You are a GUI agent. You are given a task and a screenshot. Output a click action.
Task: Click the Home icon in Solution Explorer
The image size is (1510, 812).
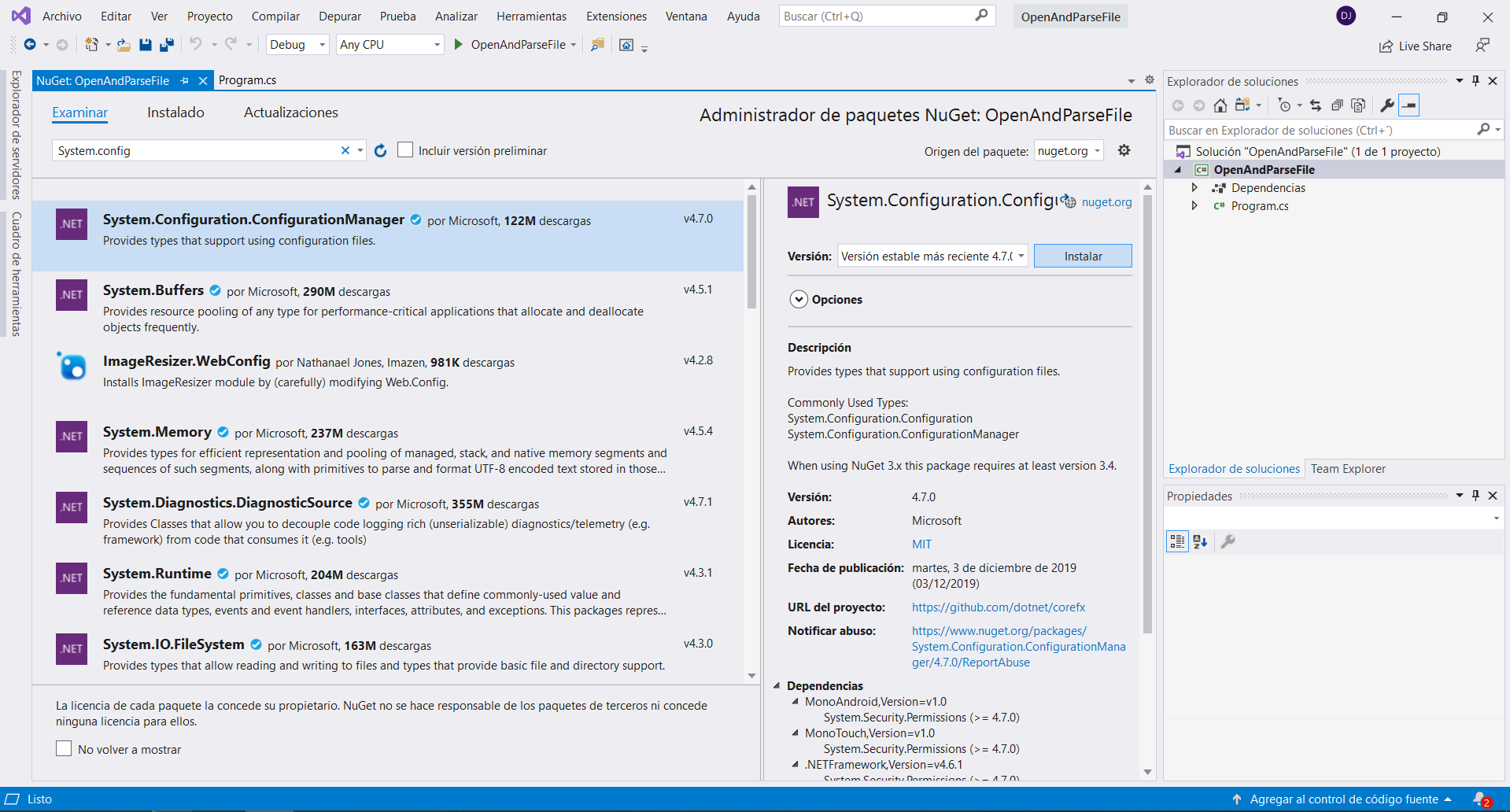click(1220, 105)
